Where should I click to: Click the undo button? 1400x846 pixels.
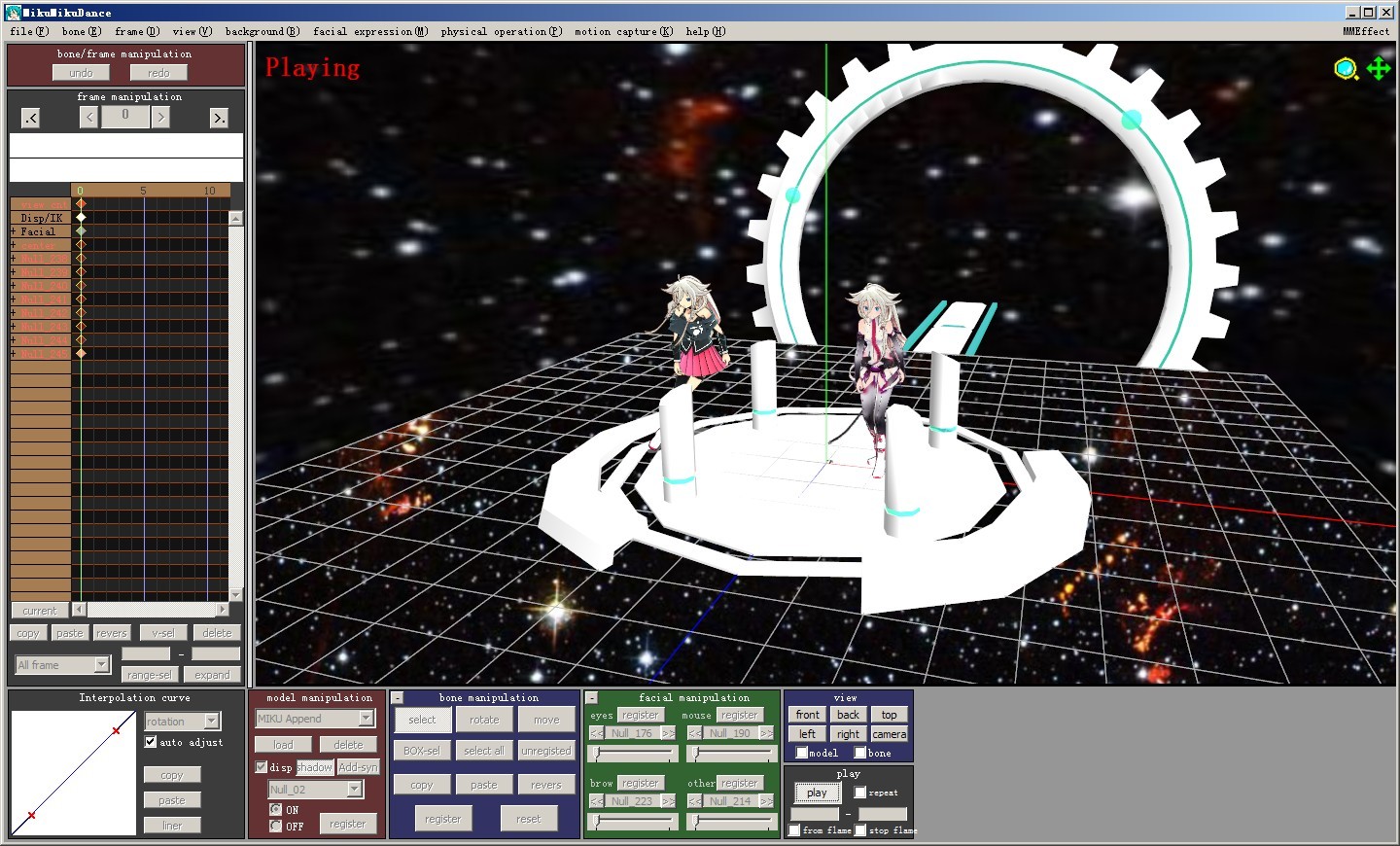pos(82,73)
